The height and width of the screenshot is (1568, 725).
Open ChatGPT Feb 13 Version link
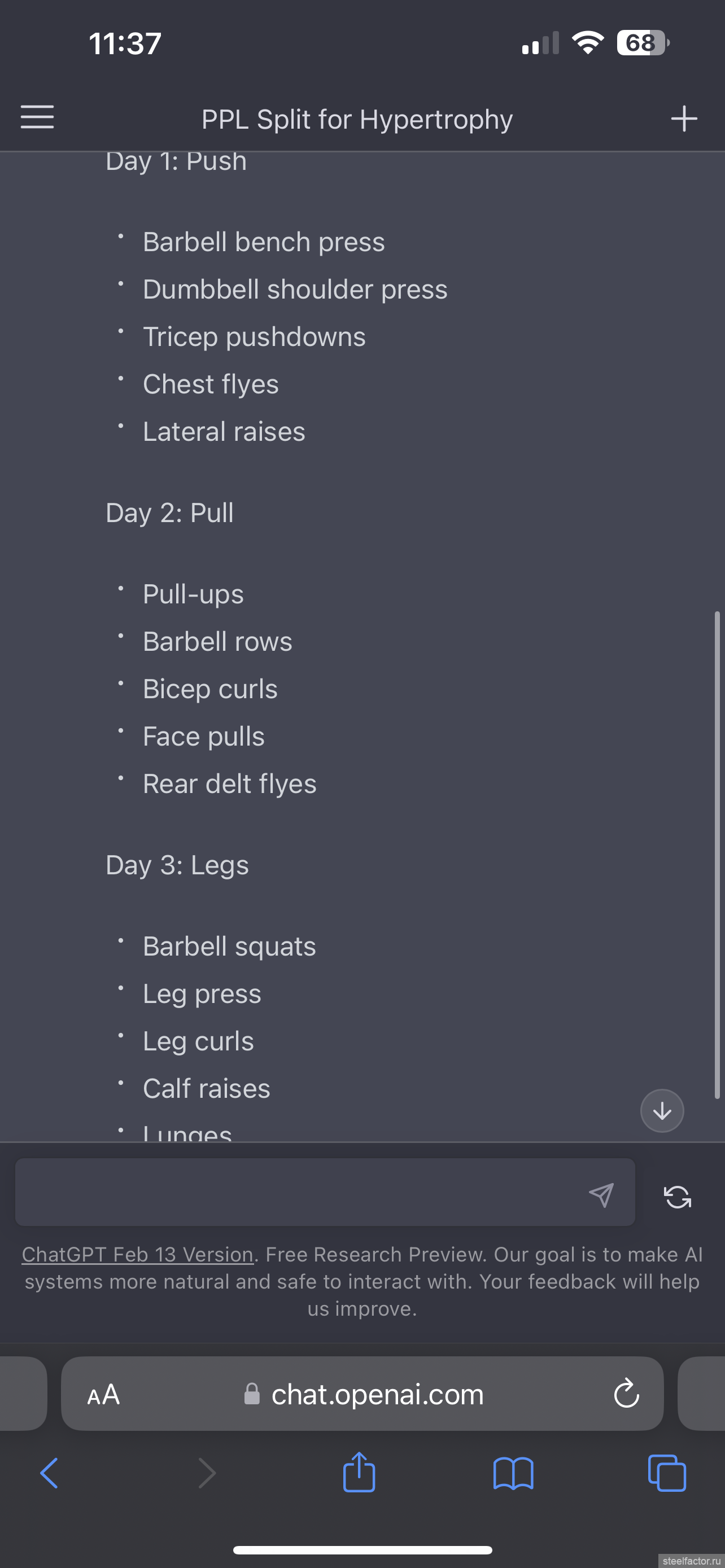pyautogui.click(x=138, y=1254)
